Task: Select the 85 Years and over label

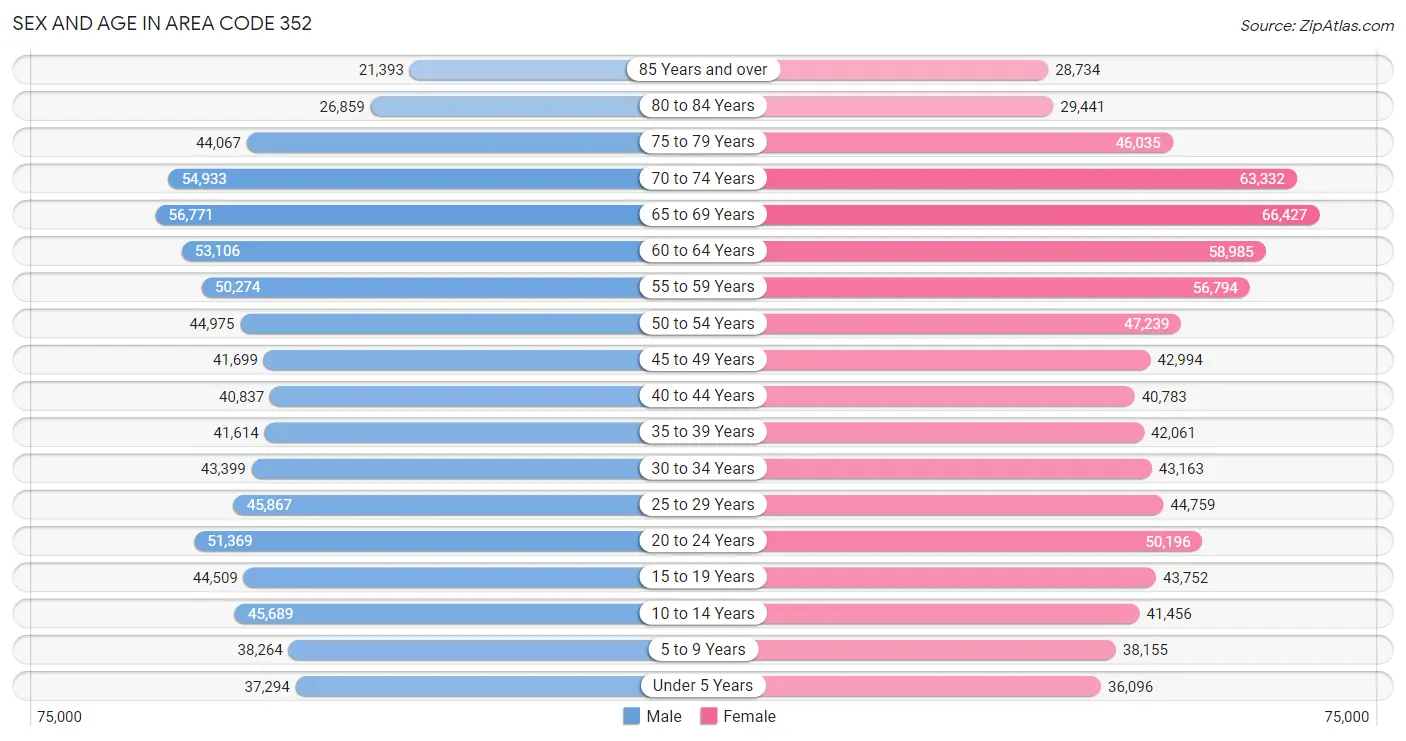Action: click(x=703, y=69)
